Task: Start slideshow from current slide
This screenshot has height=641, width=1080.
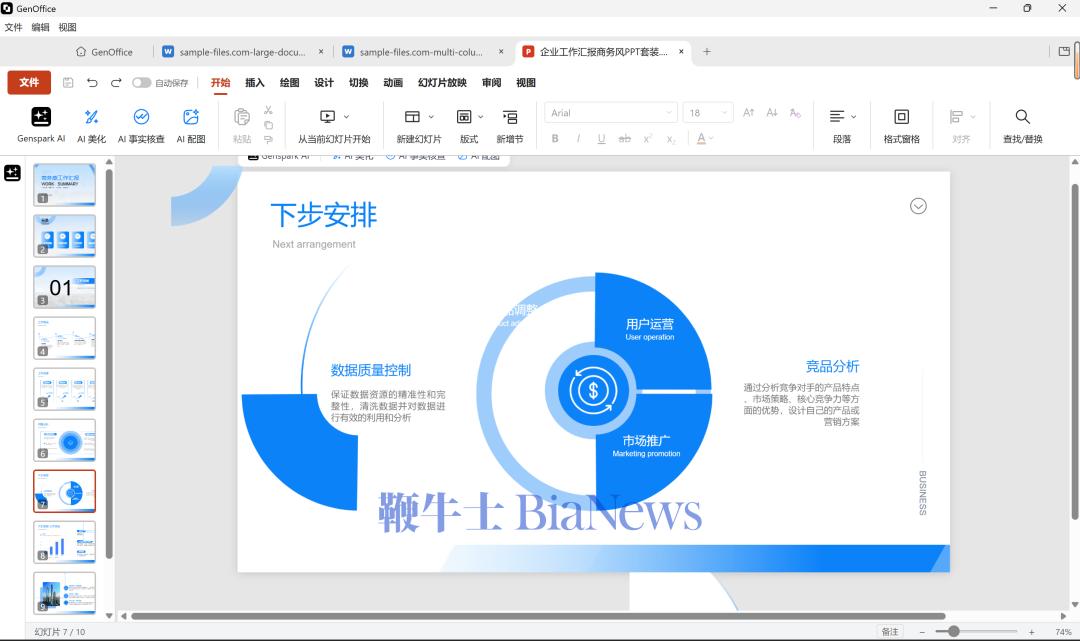Action: (334, 124)
